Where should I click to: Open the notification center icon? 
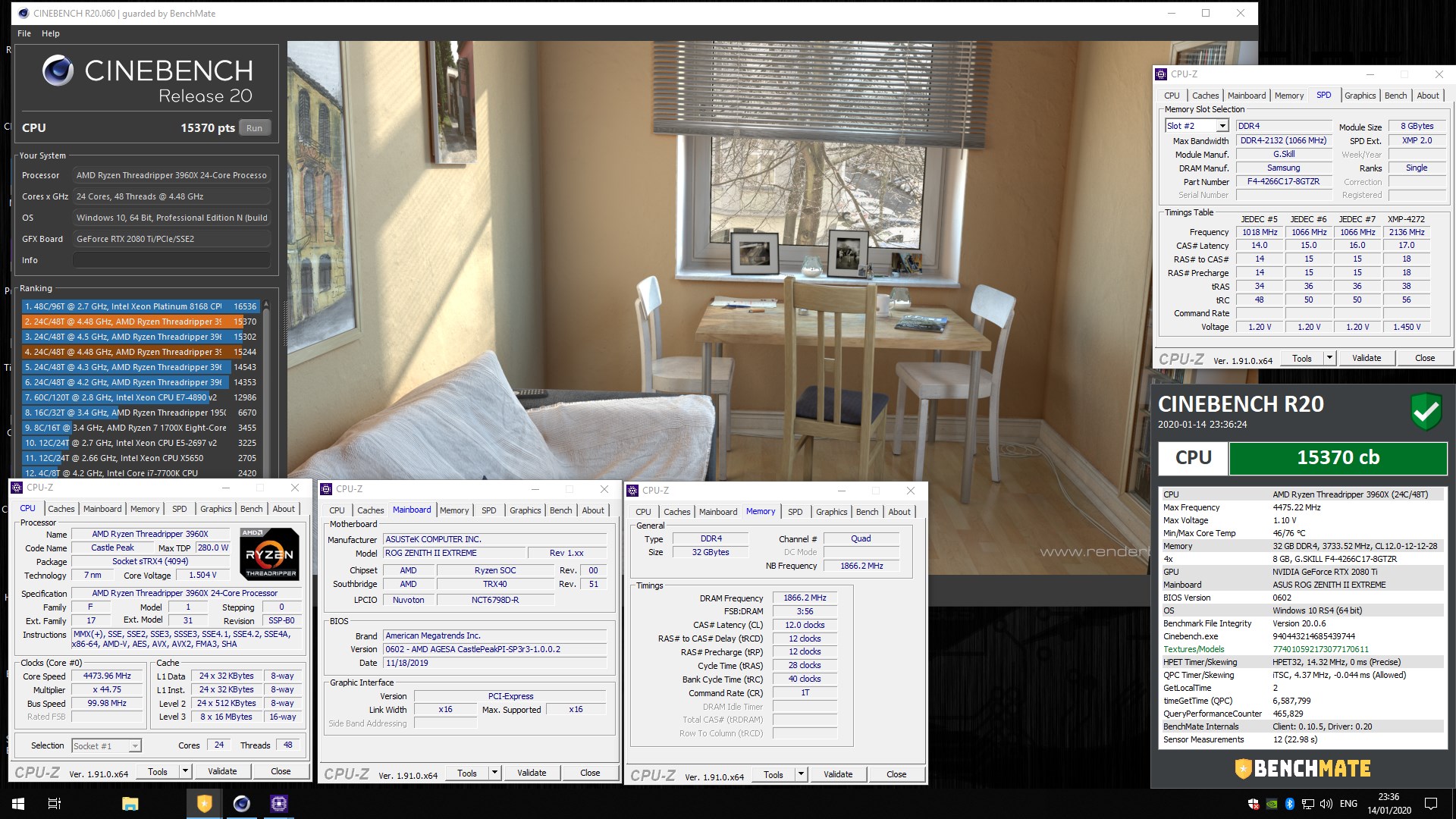pyautogui.click(x=1431, y=804)
